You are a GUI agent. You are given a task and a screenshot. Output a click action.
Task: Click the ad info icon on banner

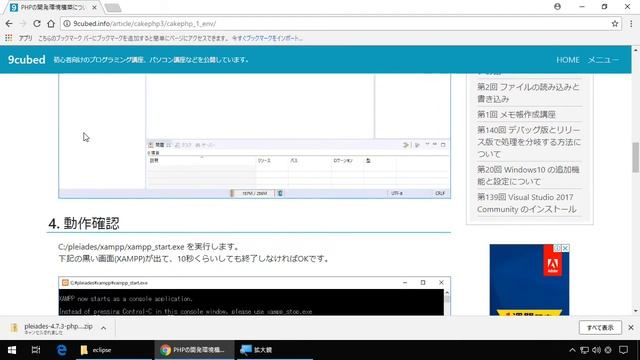click(558, 248)
